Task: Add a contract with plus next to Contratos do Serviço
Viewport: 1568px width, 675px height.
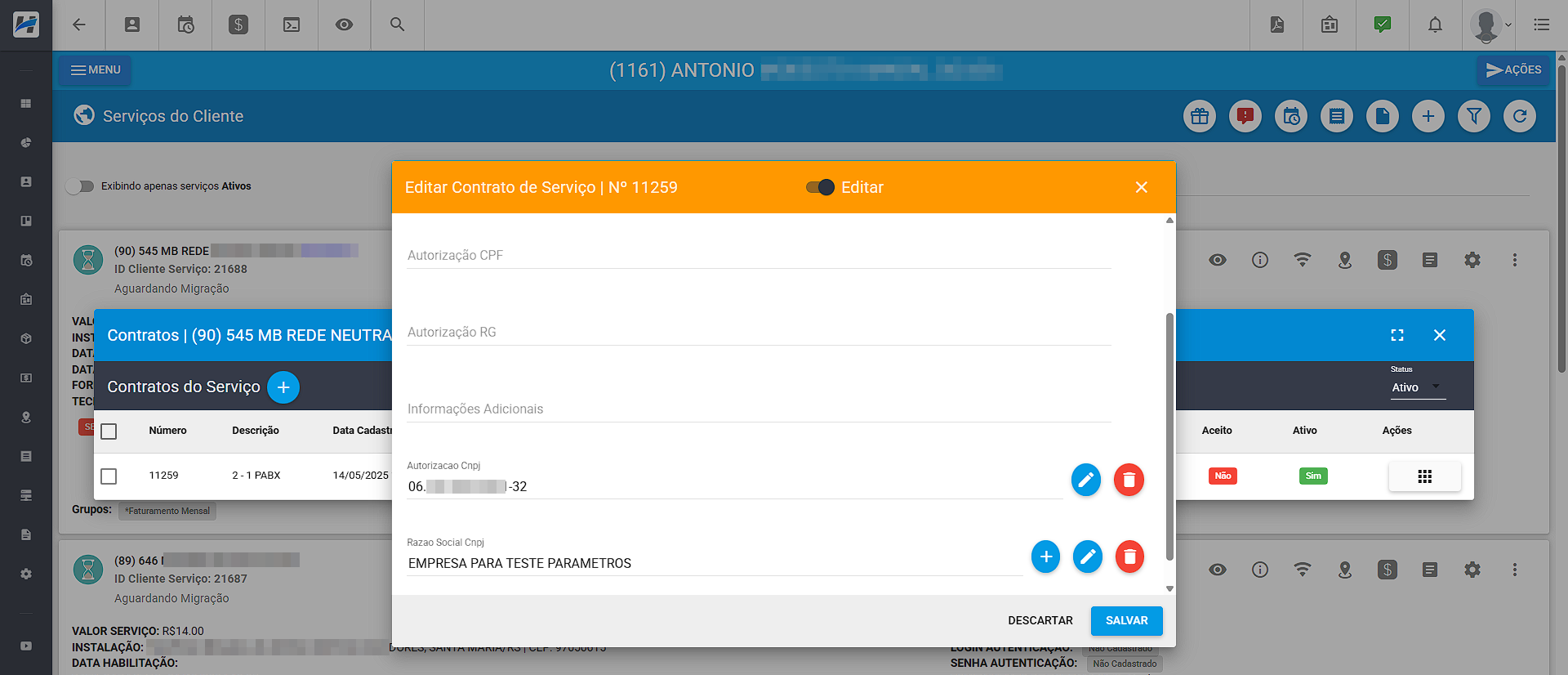Action: [283, 387]
